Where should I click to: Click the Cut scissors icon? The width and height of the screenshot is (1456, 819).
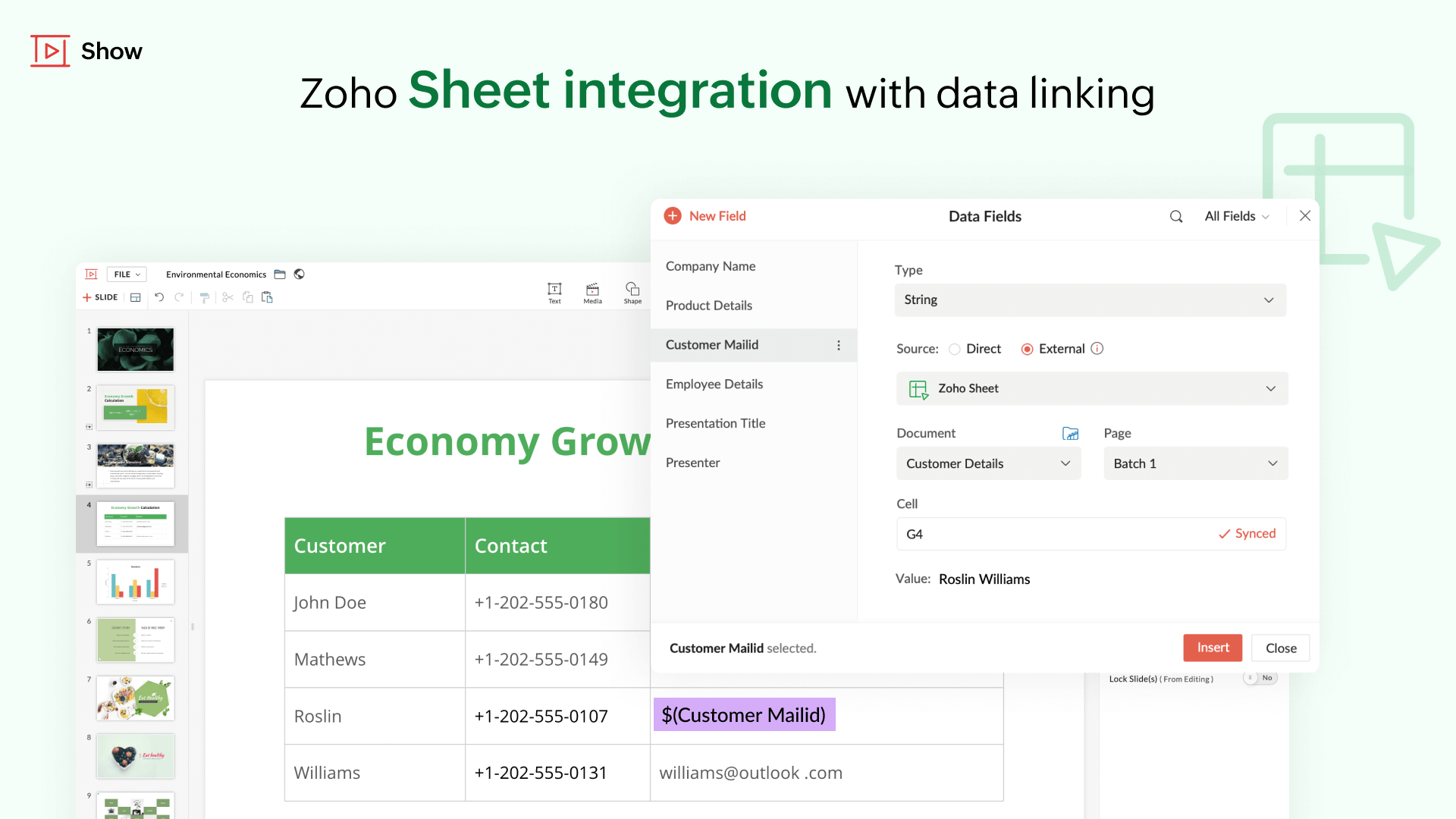click(x=227, y=297)
